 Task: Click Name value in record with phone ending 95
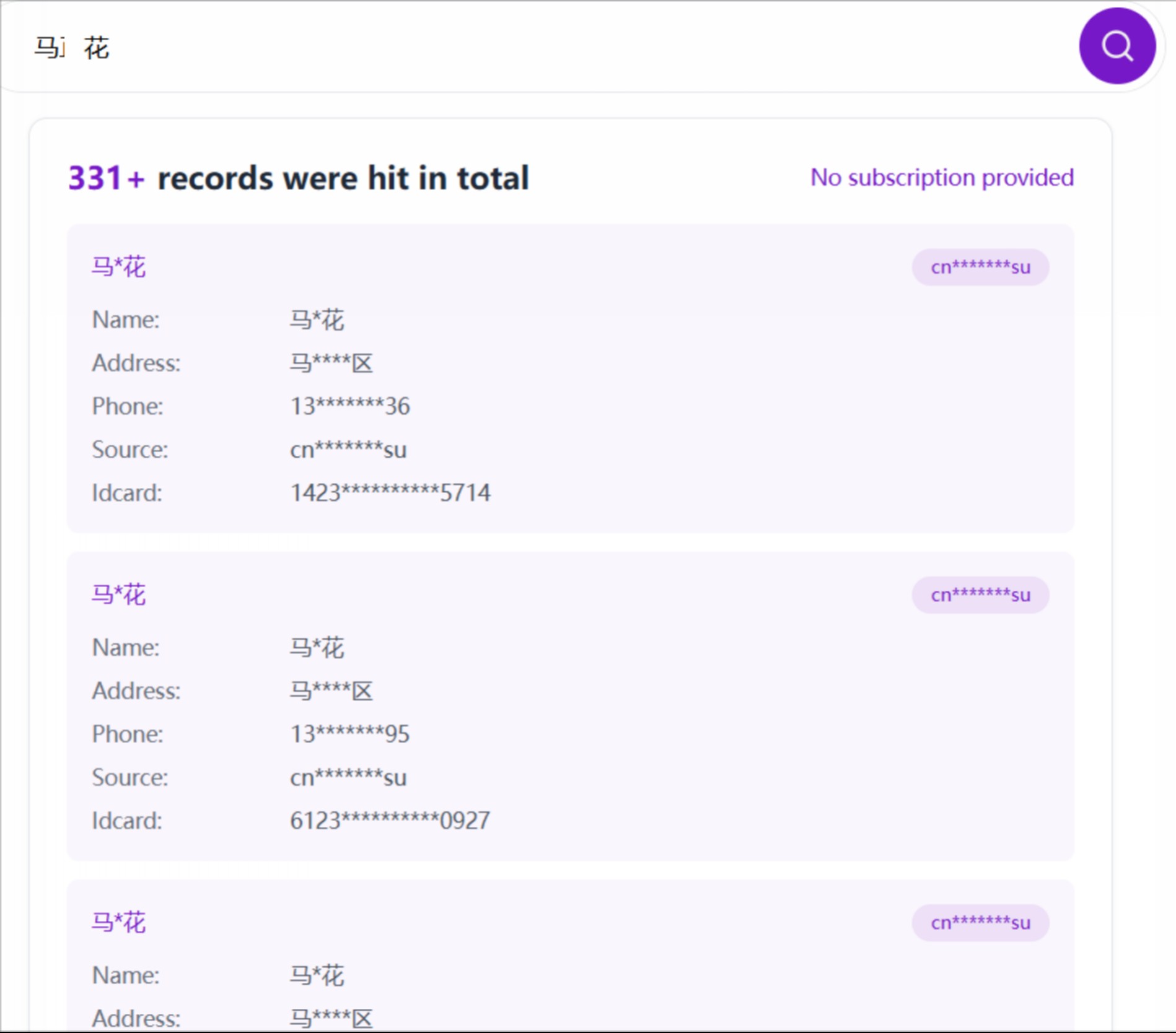(317, 648)
